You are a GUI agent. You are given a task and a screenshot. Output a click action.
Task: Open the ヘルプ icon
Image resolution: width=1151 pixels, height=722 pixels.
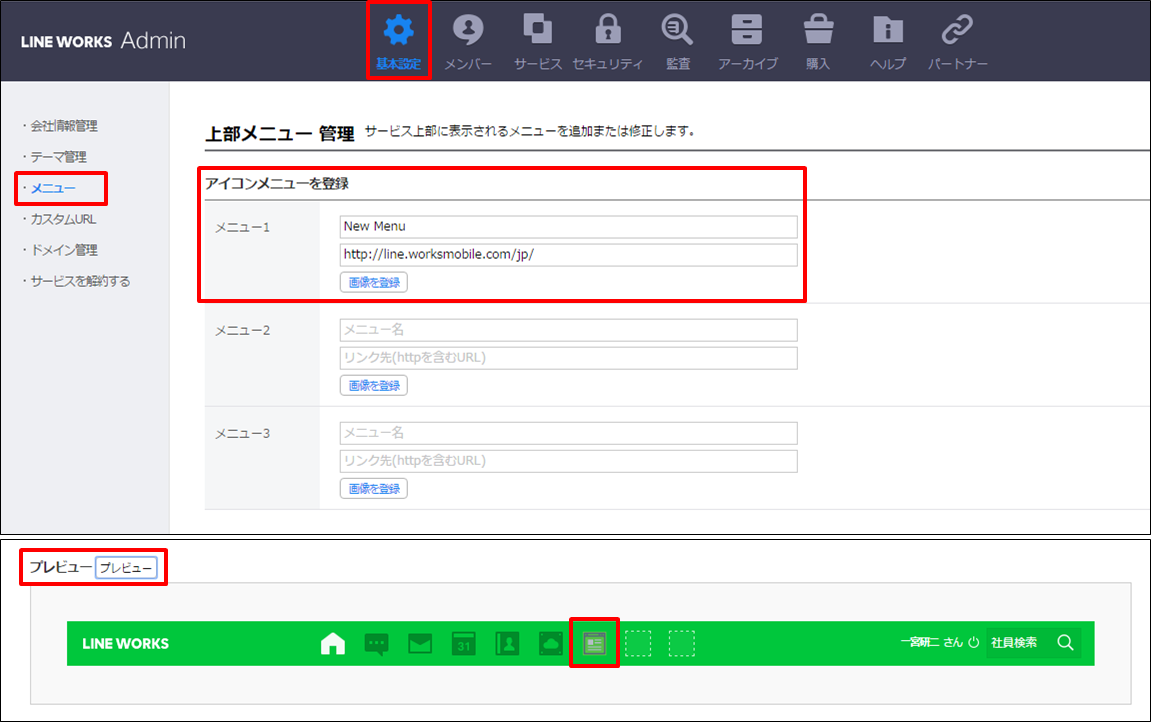click(887, 32)
